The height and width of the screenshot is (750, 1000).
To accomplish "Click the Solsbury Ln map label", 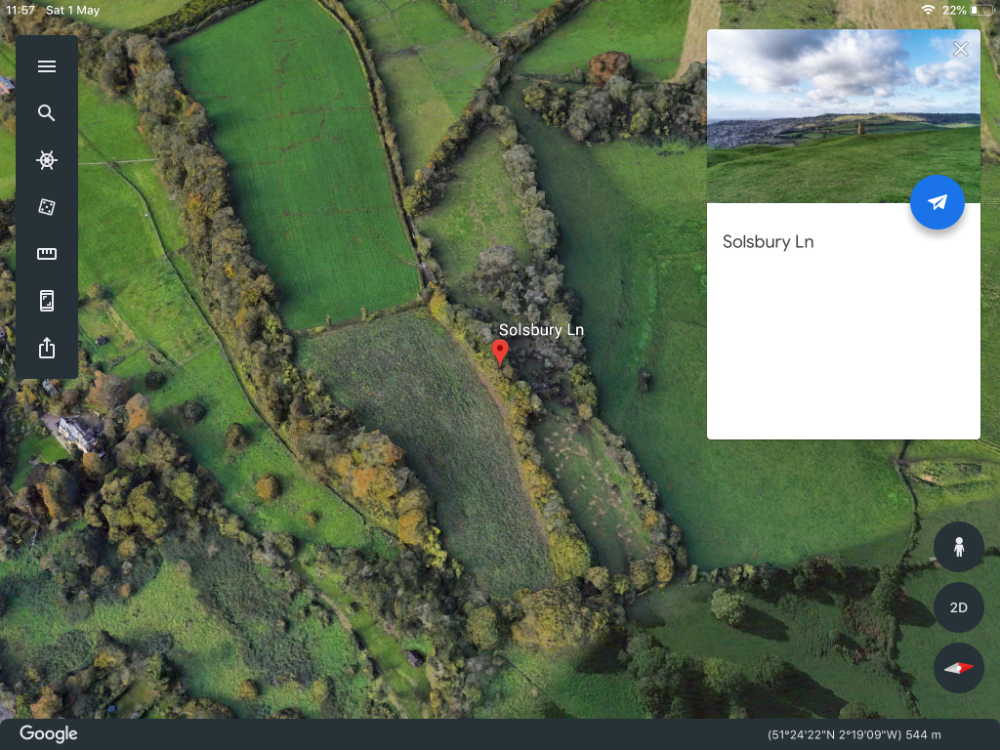I will point(541,330).
